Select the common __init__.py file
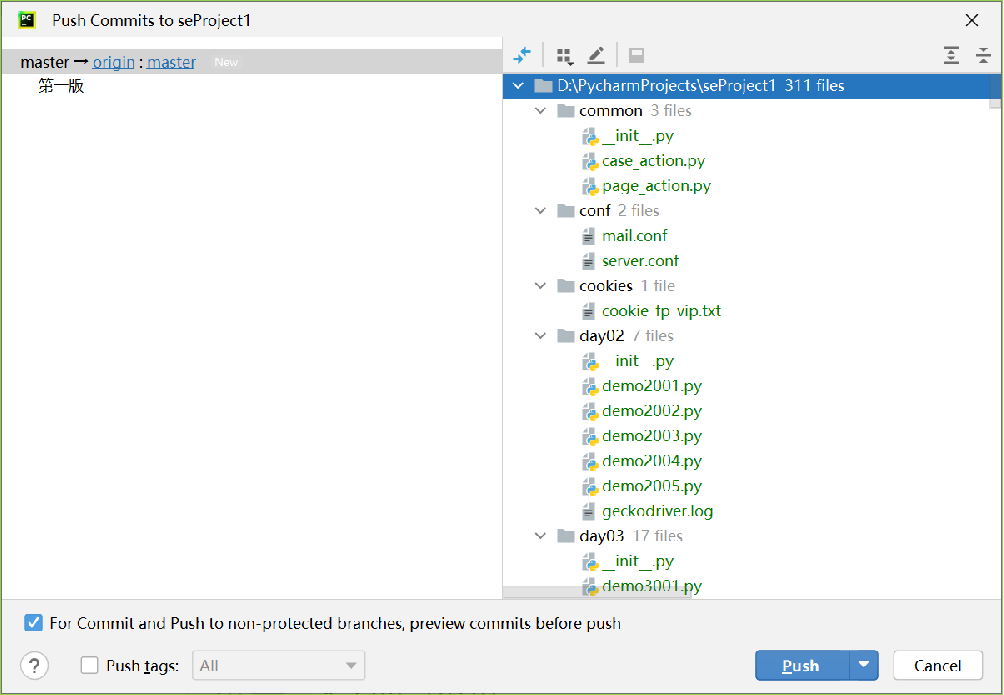1004x695 pixels. click(638, 136)
